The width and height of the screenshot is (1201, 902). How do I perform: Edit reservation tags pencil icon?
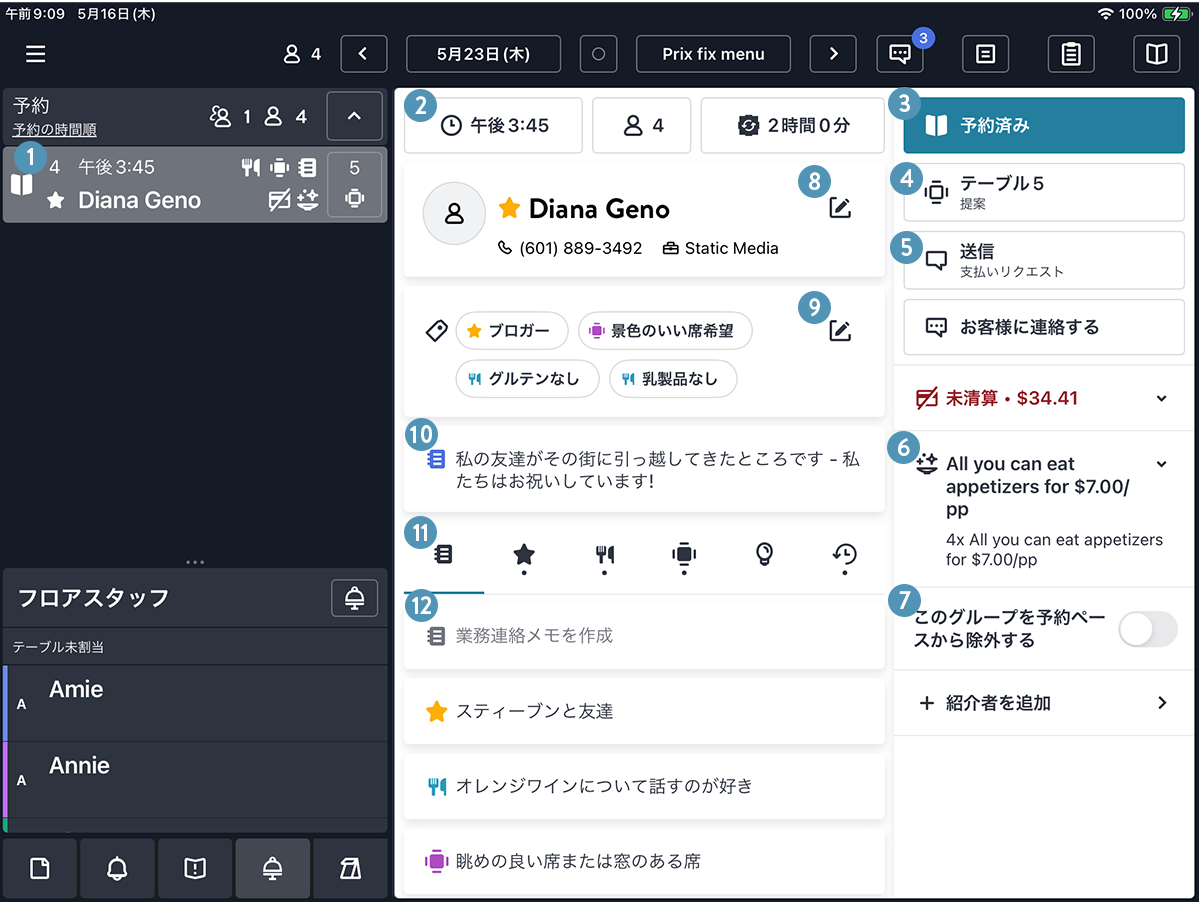point(840,331)
